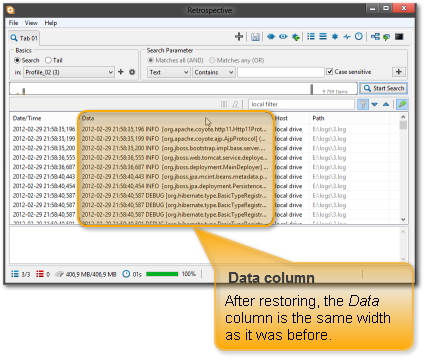Open the File menu
Screen dimensions: 425x362
point(13,23)
